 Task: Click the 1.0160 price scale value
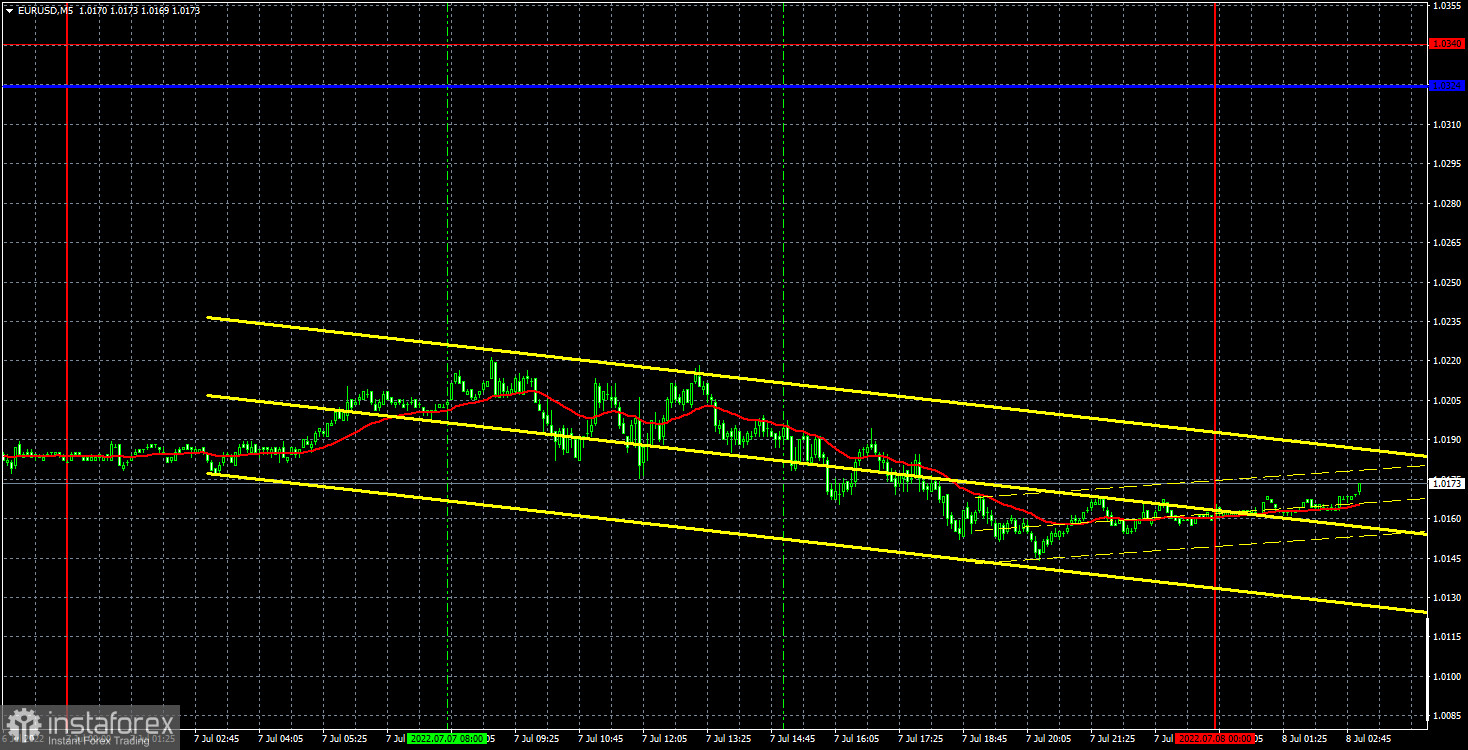pyautogui.click(x=1447, y=518)
